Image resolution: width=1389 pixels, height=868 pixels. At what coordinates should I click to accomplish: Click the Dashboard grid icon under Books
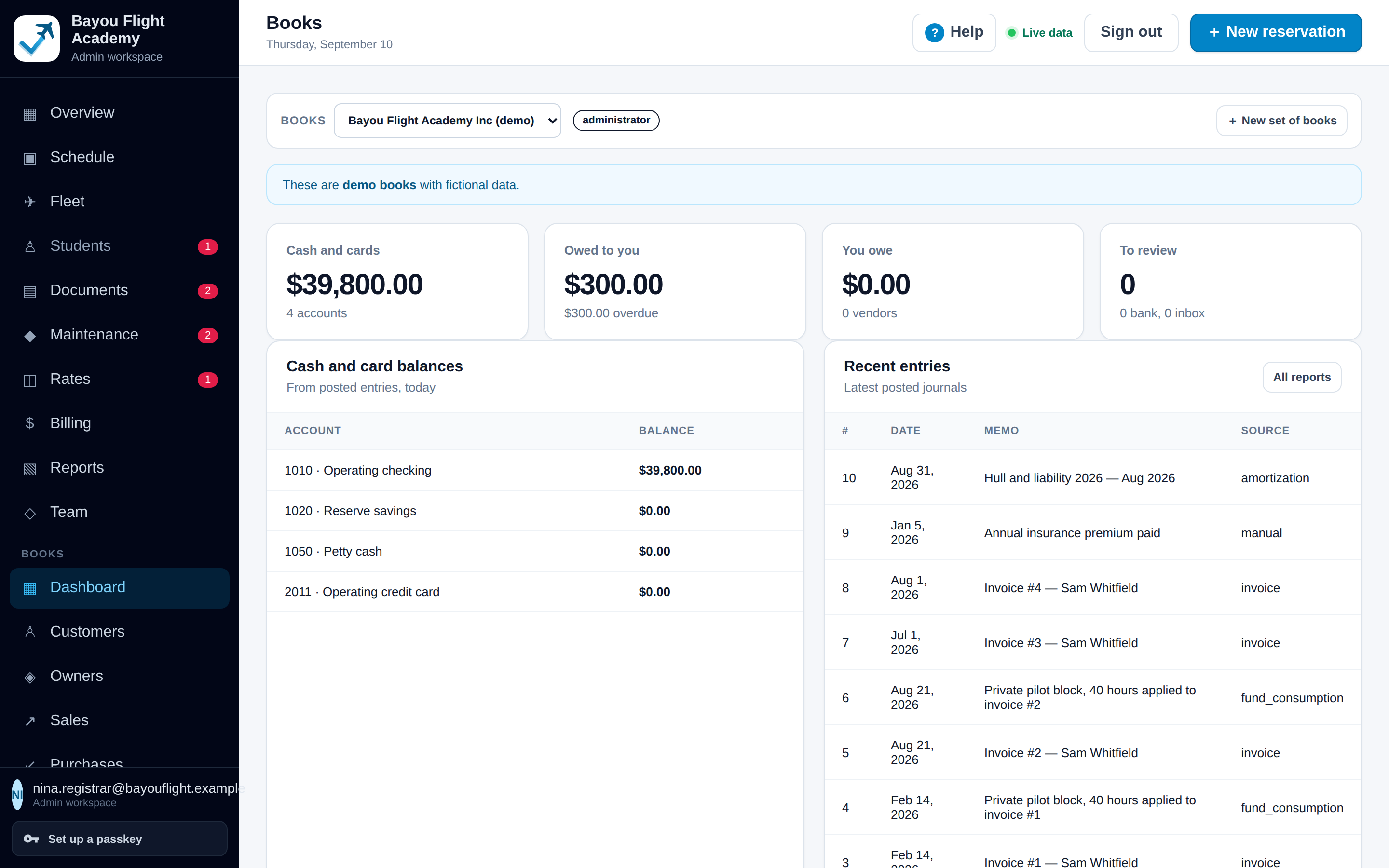30,588
